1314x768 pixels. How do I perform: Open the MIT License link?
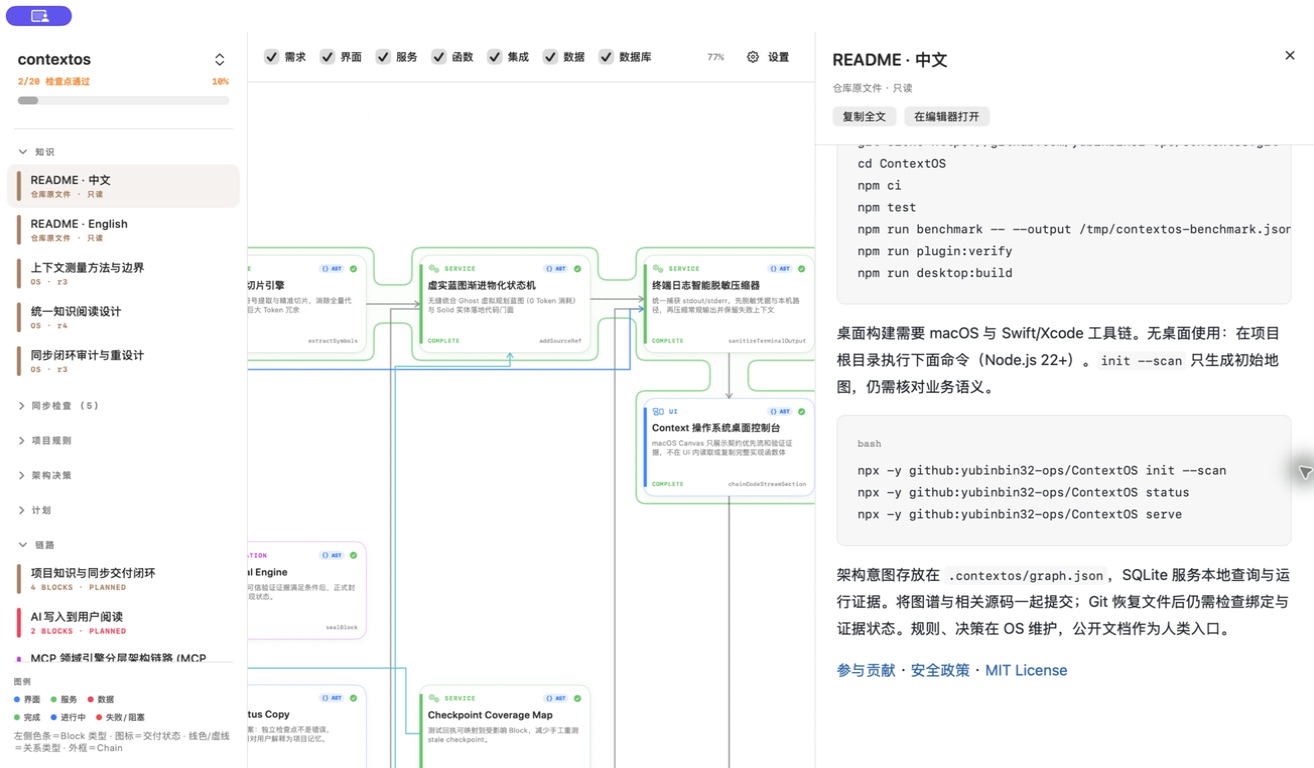[1026, 670]
